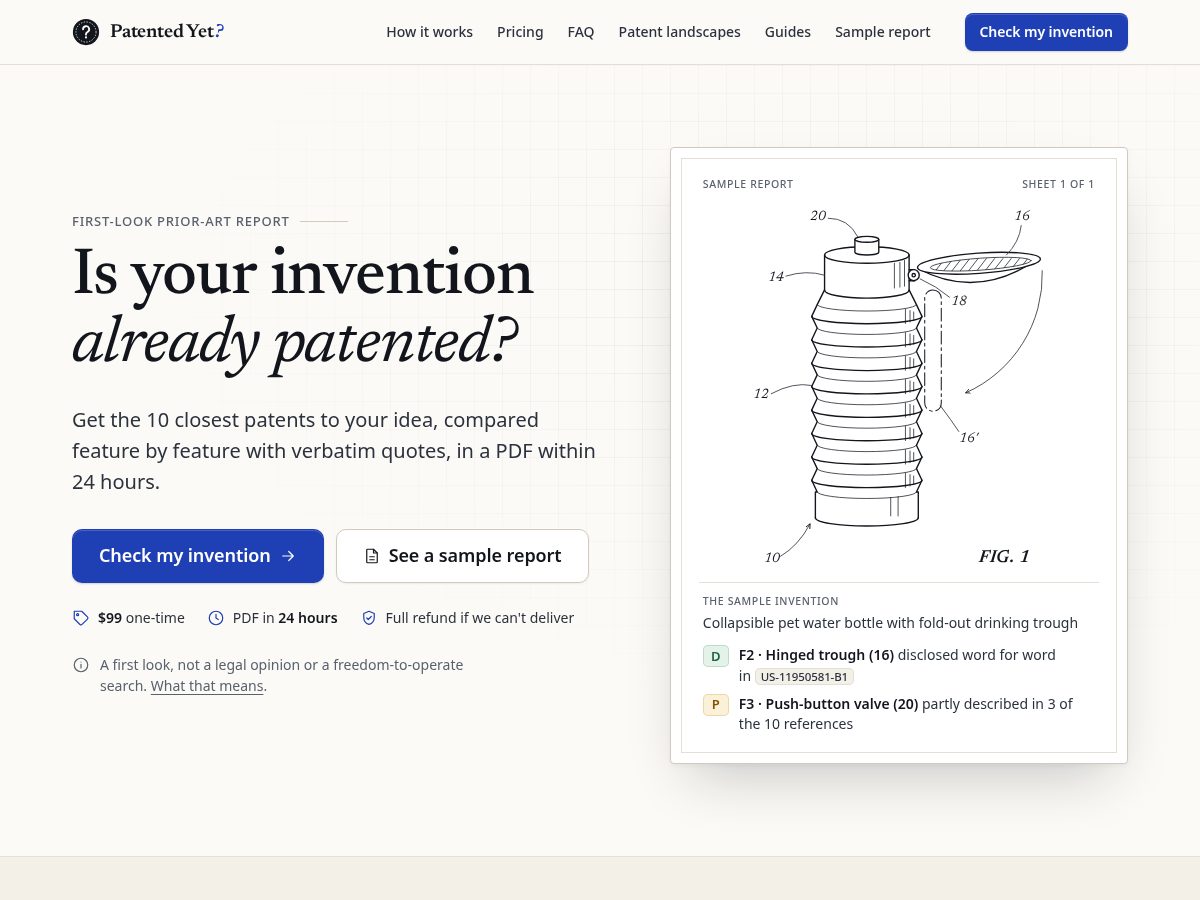Open the How it works page
Image resolution: width=1200 pixels, height=900 pixels.
[x=429, y=32]
